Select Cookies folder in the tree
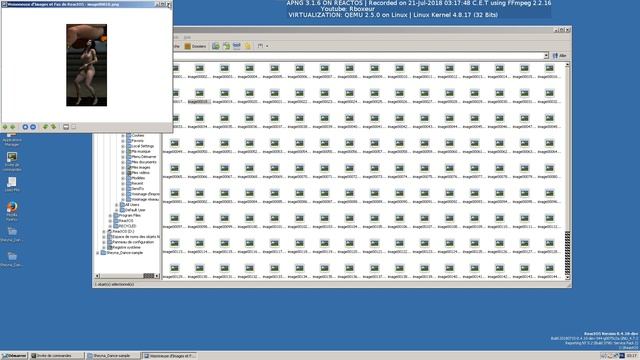Image resolution: width=640 pixels, height=360 pixels. (138, 135)
